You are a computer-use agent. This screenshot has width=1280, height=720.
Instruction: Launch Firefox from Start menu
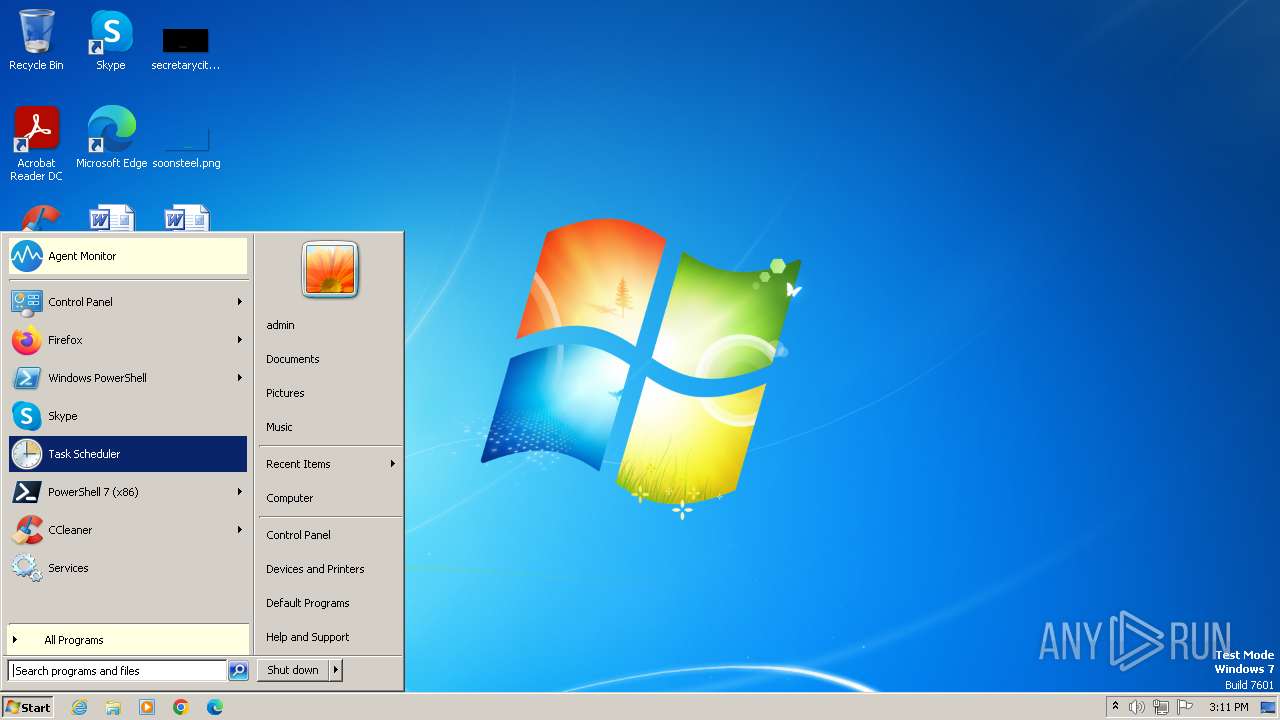(128, 340)
